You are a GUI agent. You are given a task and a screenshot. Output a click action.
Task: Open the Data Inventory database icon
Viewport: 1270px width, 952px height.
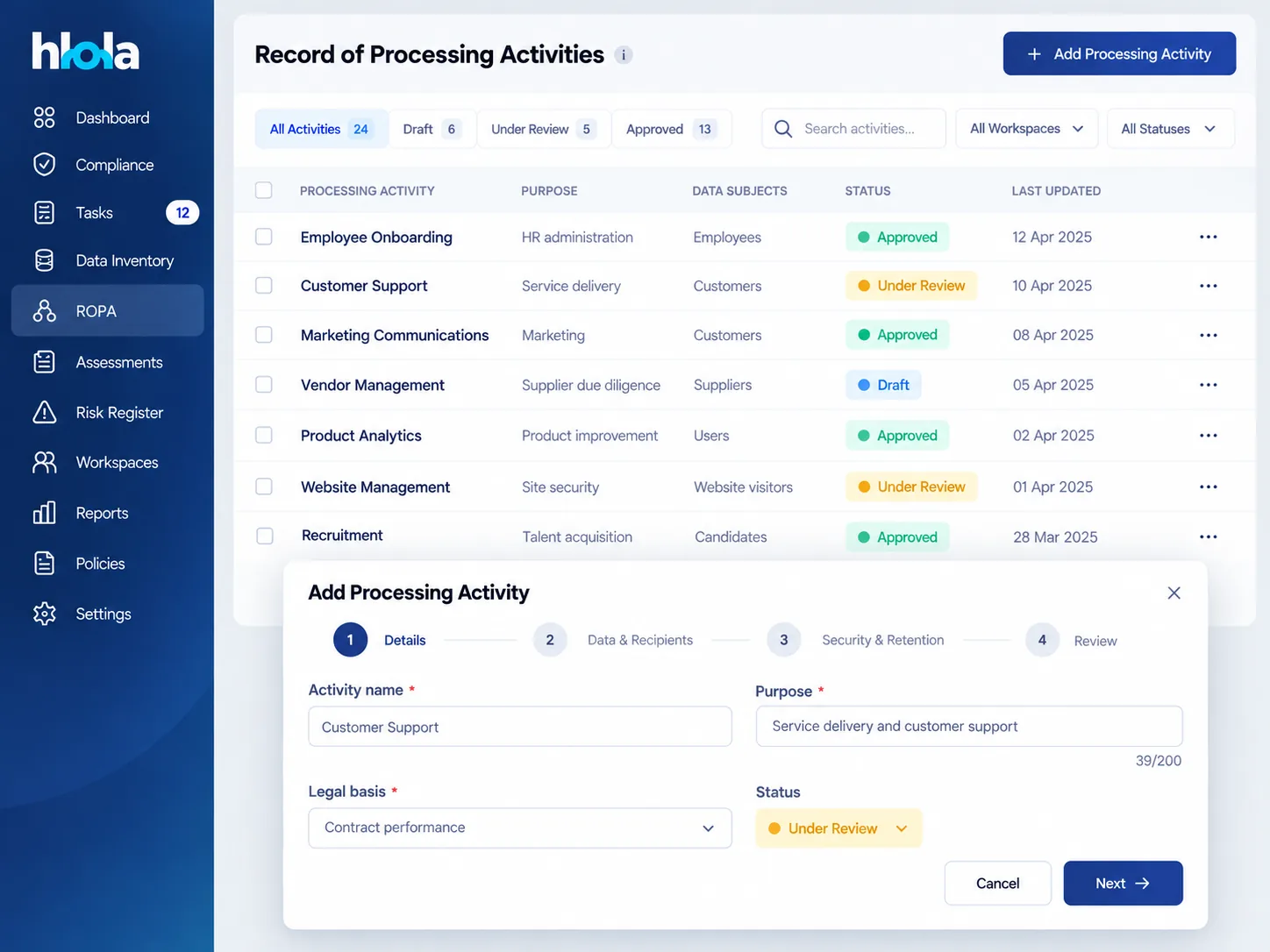coord(45,260)
